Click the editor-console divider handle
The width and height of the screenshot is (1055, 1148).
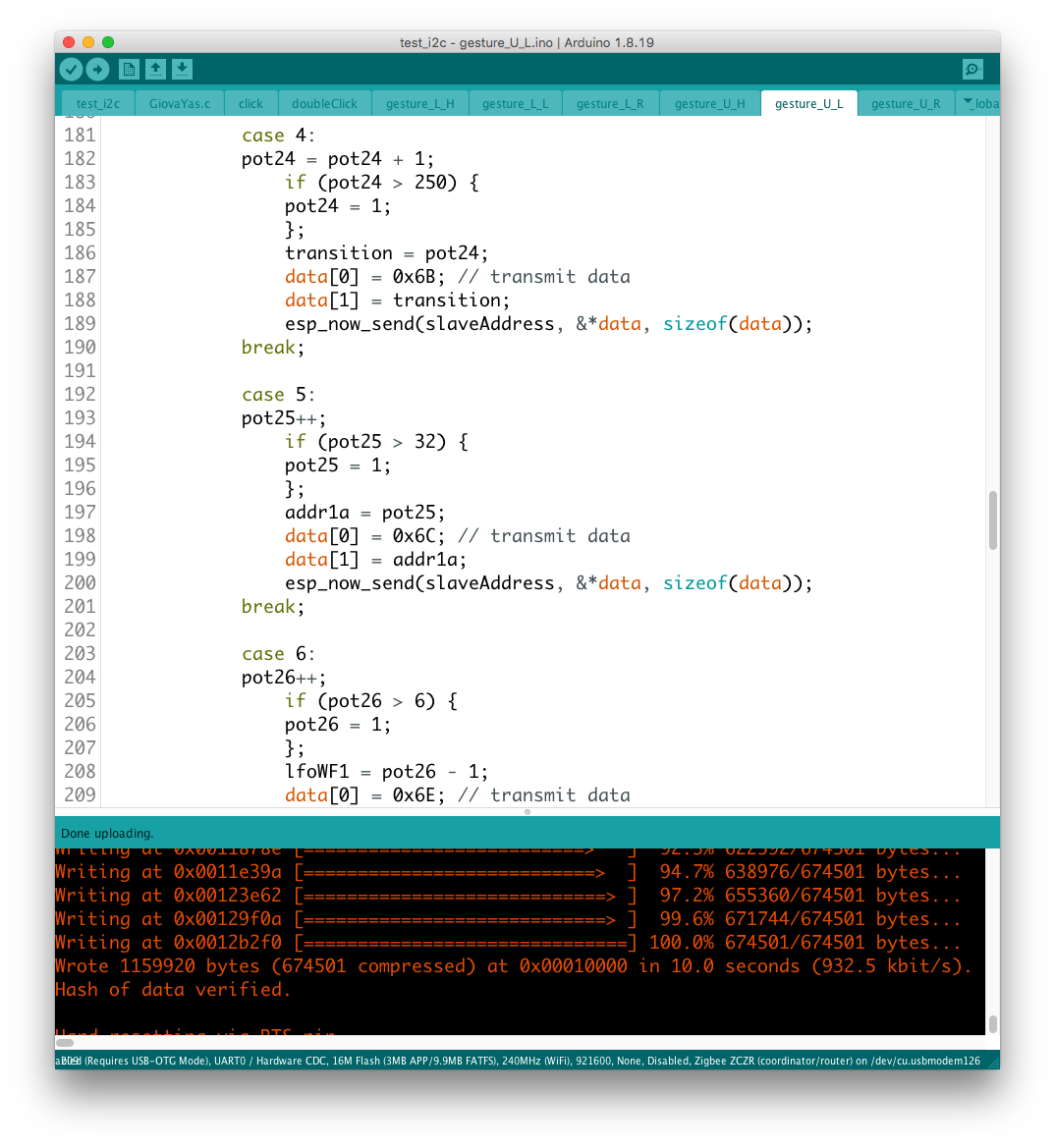pos(527,812)
